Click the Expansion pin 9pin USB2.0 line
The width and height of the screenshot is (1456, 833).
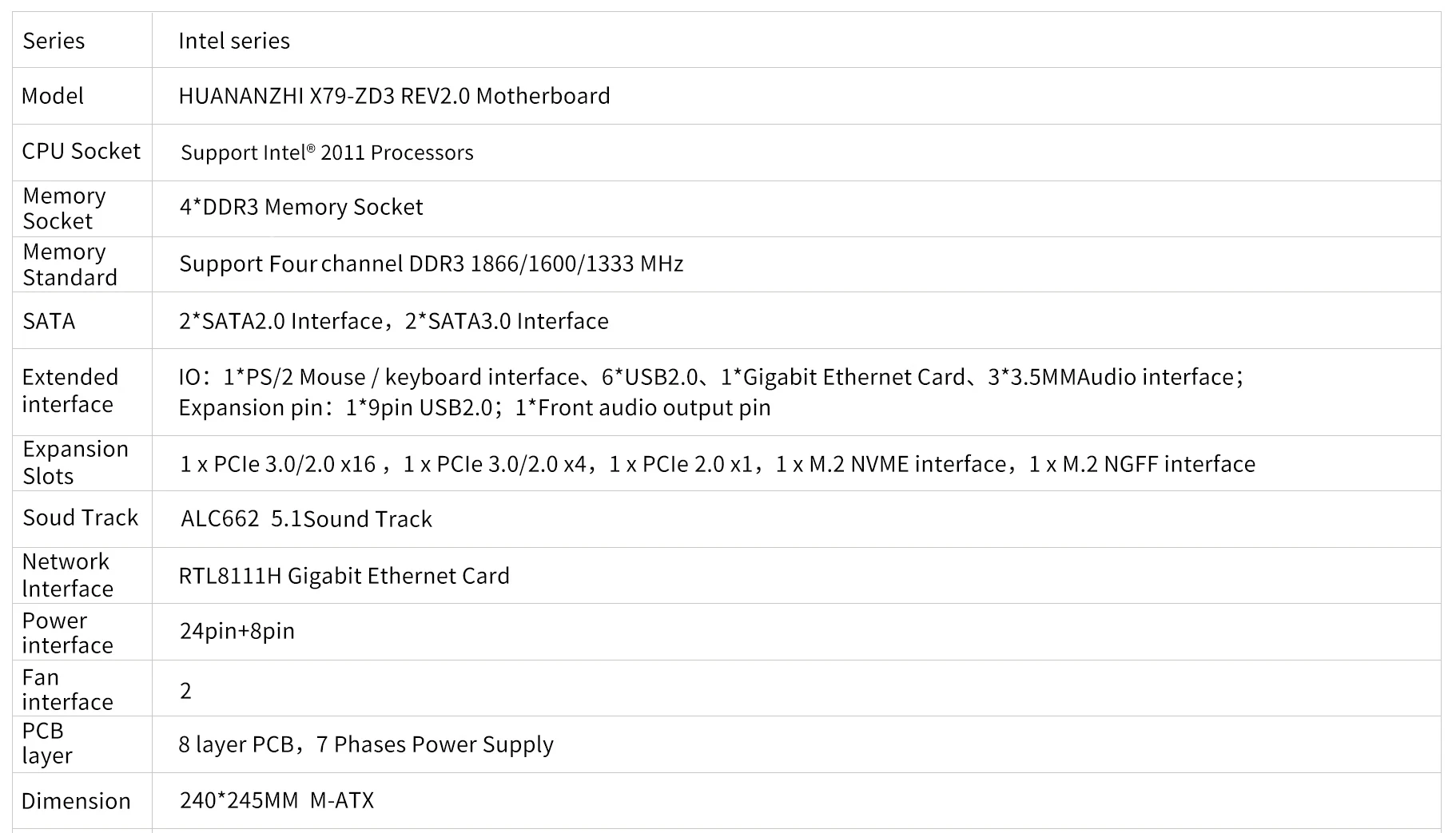coord(475,407)
